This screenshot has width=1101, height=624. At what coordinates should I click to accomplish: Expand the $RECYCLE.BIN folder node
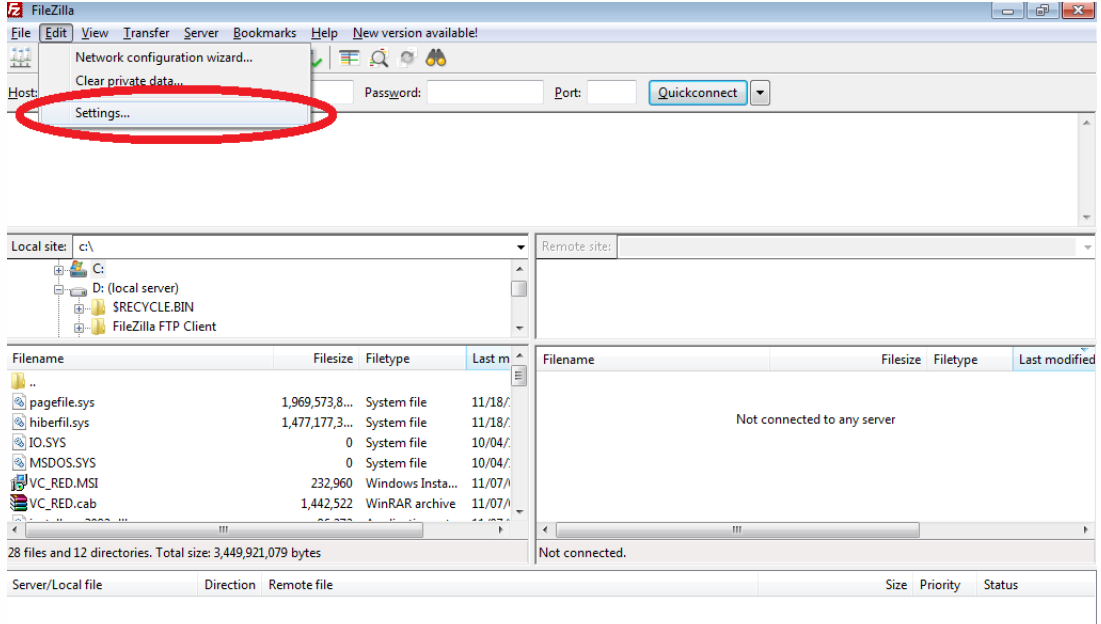pyautogui.click(x=79, y=308)
